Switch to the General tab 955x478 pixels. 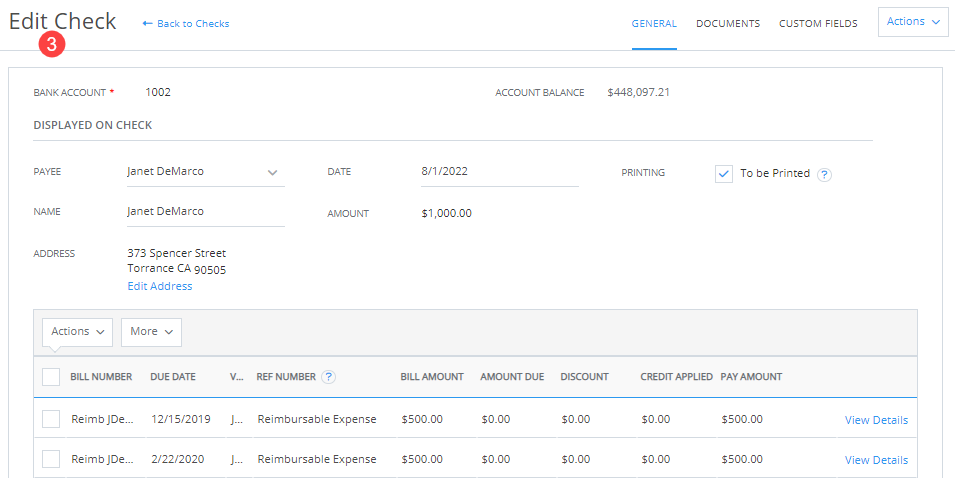click(654, 24)
